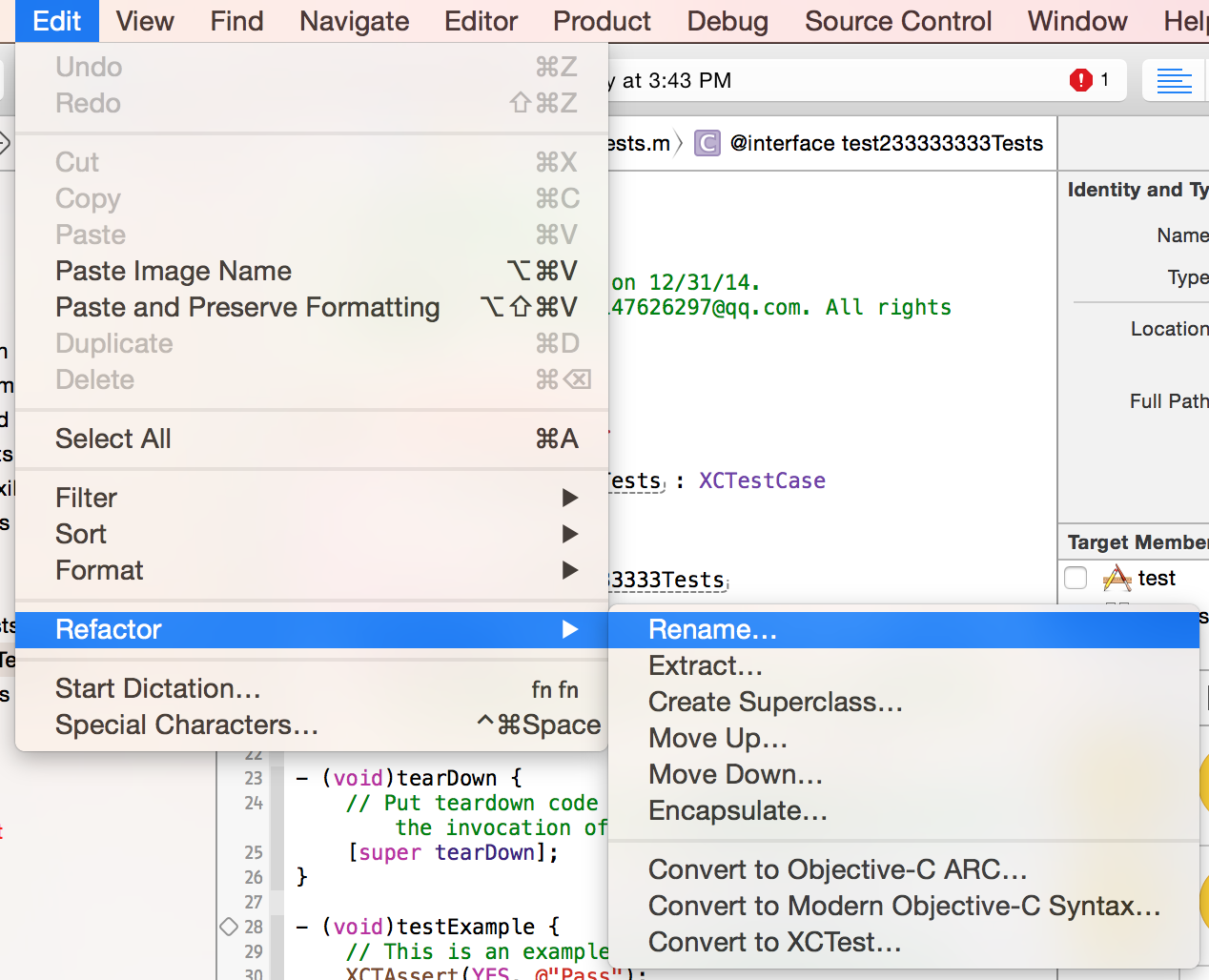Select Move Up refactoring

(x=904, y=738)
